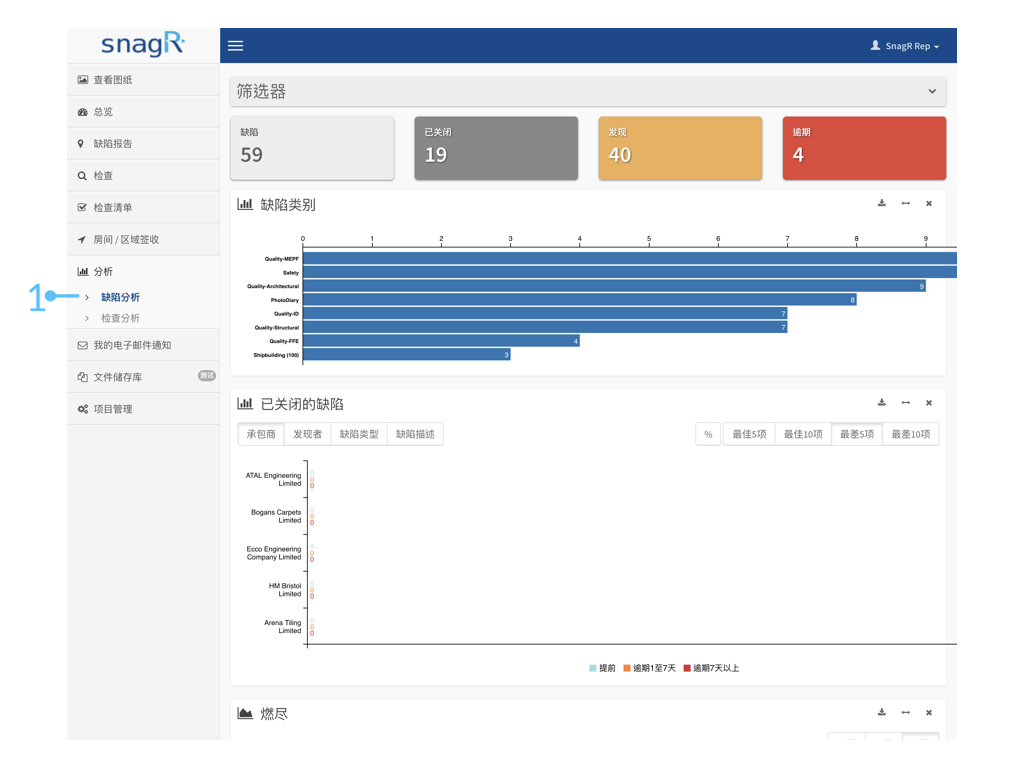Click the chevron before 缺陷分析
This screenshot has height=768, width=1024.
(87, 297)
